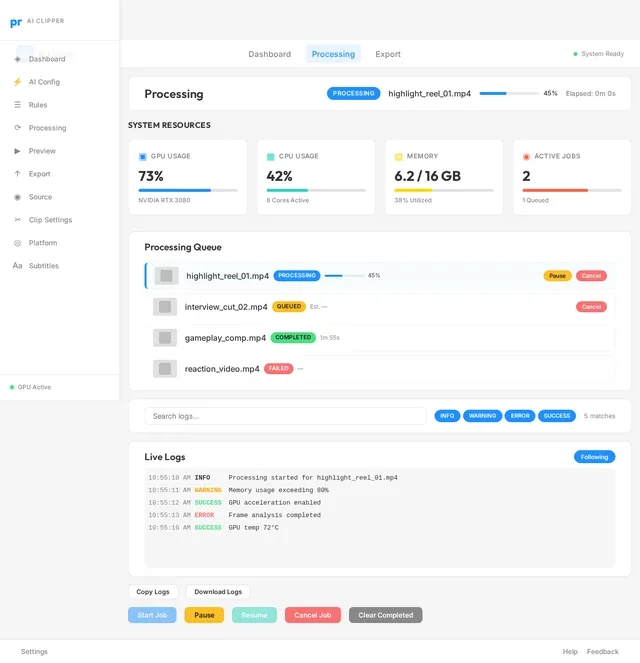
Task: Click the FAILED badge on reaction_video.mp4
Action: (279, 369)
